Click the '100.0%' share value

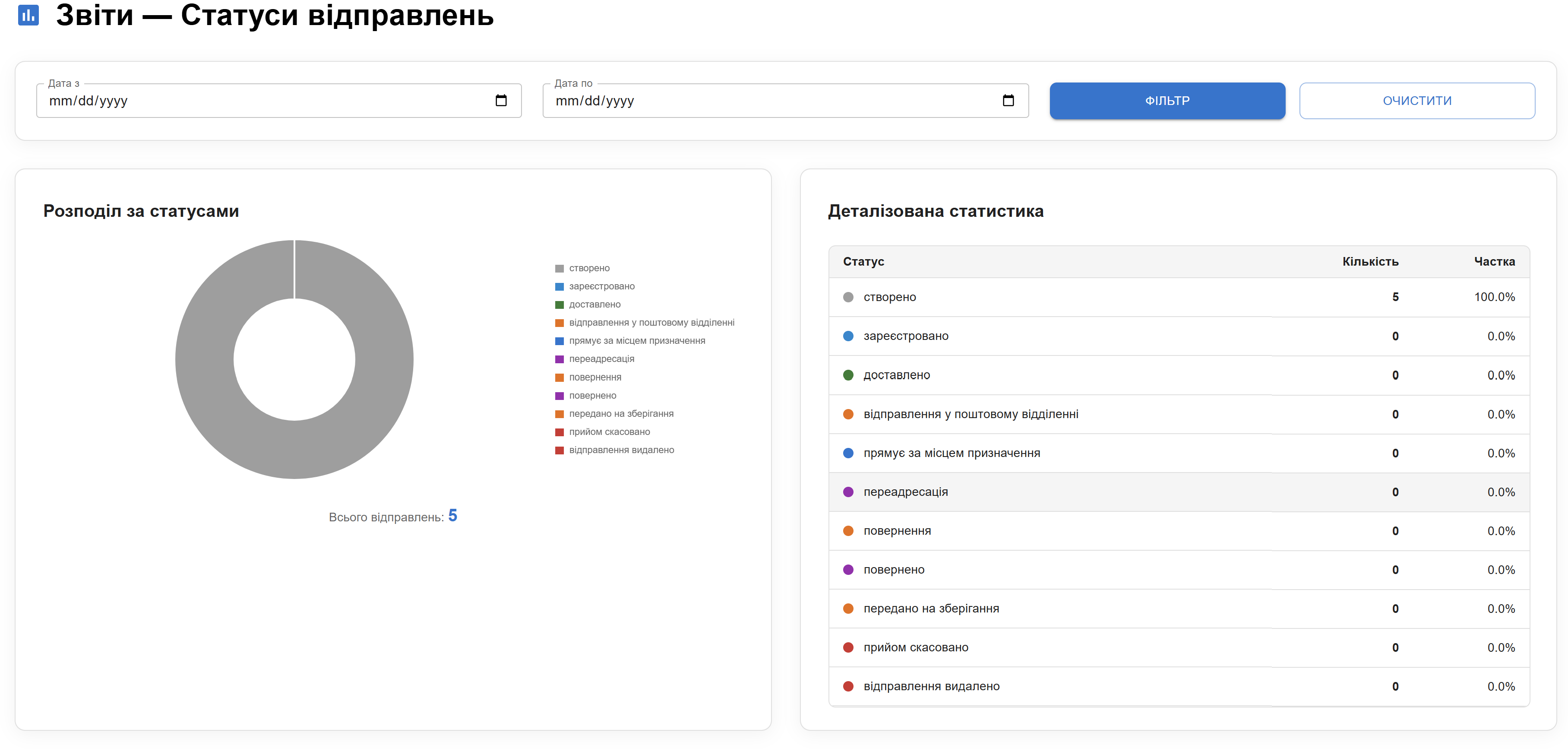[x=1494, y=297]
